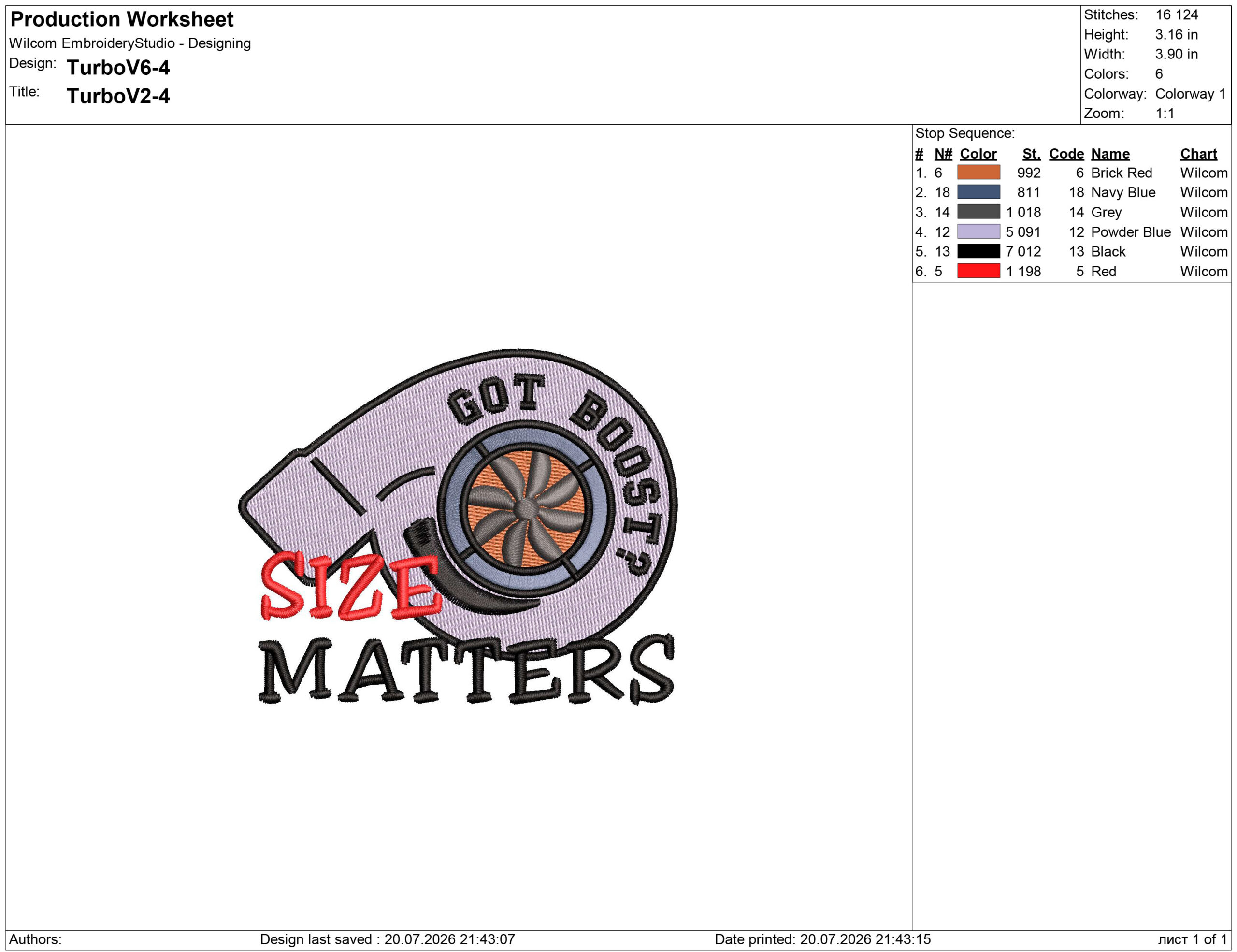Click the 'Design last saved' timestamp

[x=388, y=939]
